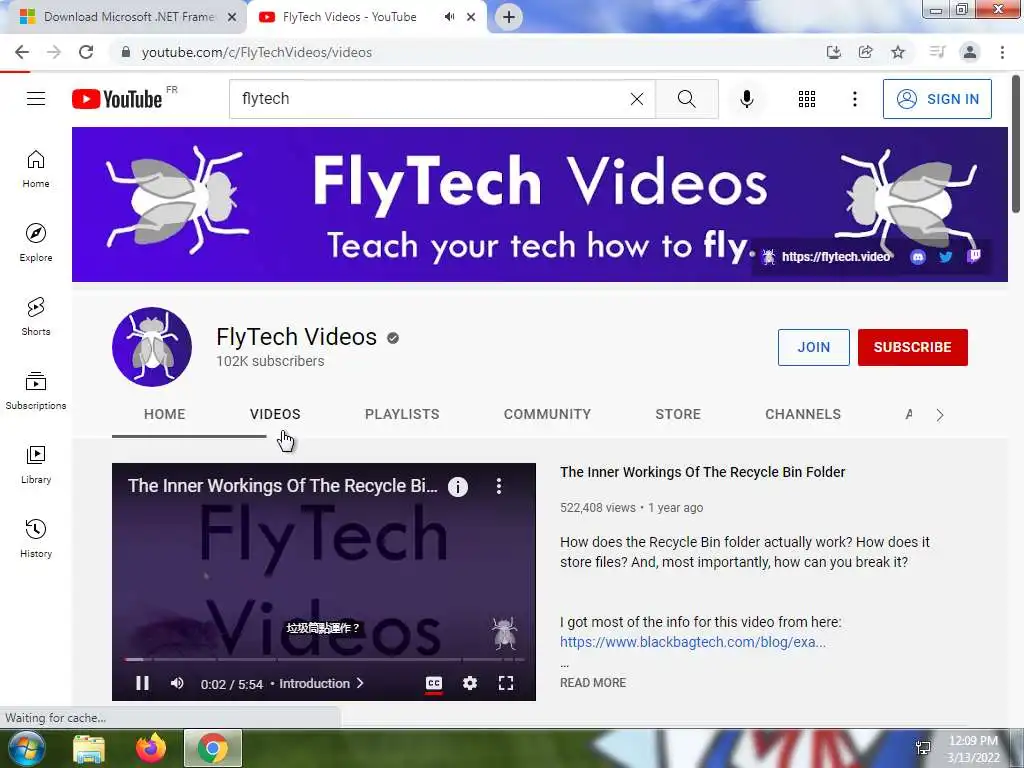Launch Firefox from the taskbar
This screenshot has width=1024, height=768.
[x=151, y=748]
